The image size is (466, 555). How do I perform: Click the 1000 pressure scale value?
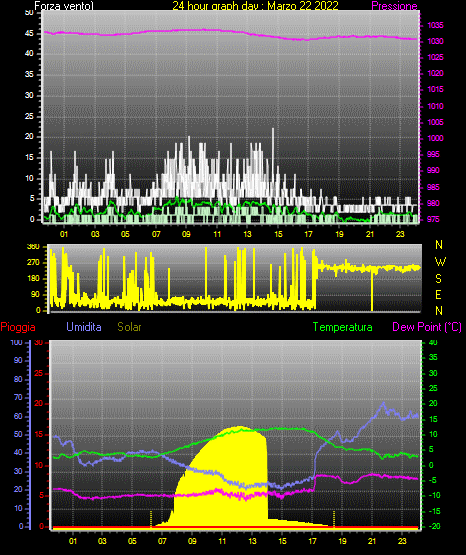[x=435, y=138]
